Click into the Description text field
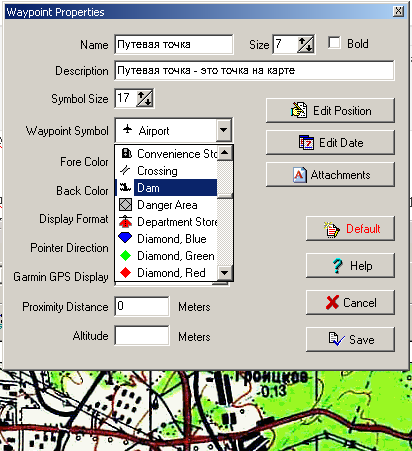The height and width of the screenshot is (451, 412). [x=254, y=70]
